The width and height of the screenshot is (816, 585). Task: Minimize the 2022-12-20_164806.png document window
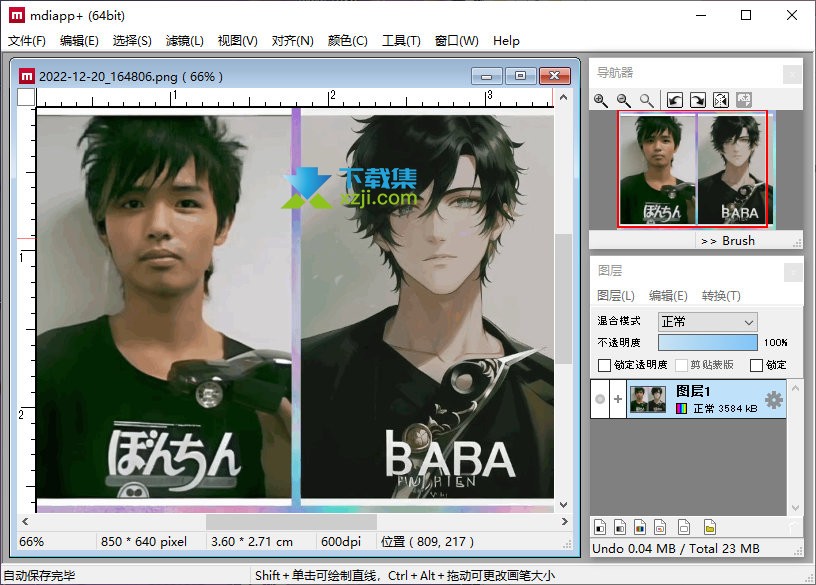pyautogui.click(x=487, y=76)
